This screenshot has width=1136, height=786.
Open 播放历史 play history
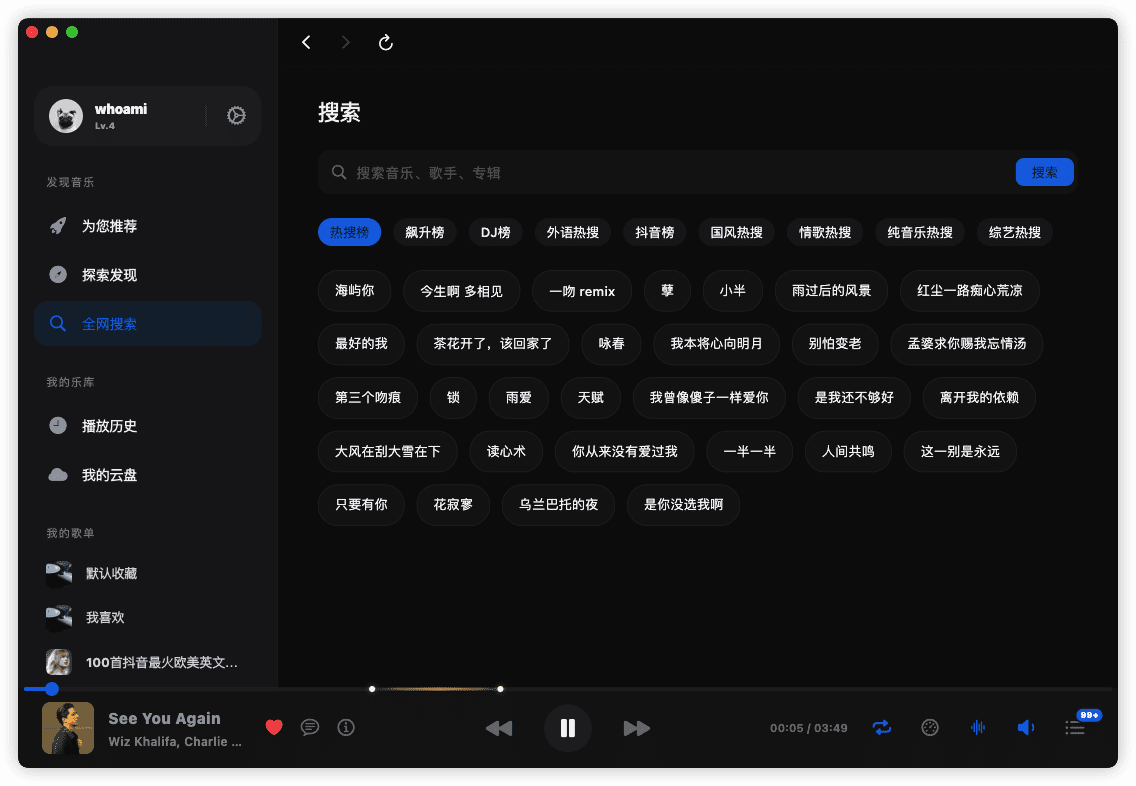tap(148, 426)
